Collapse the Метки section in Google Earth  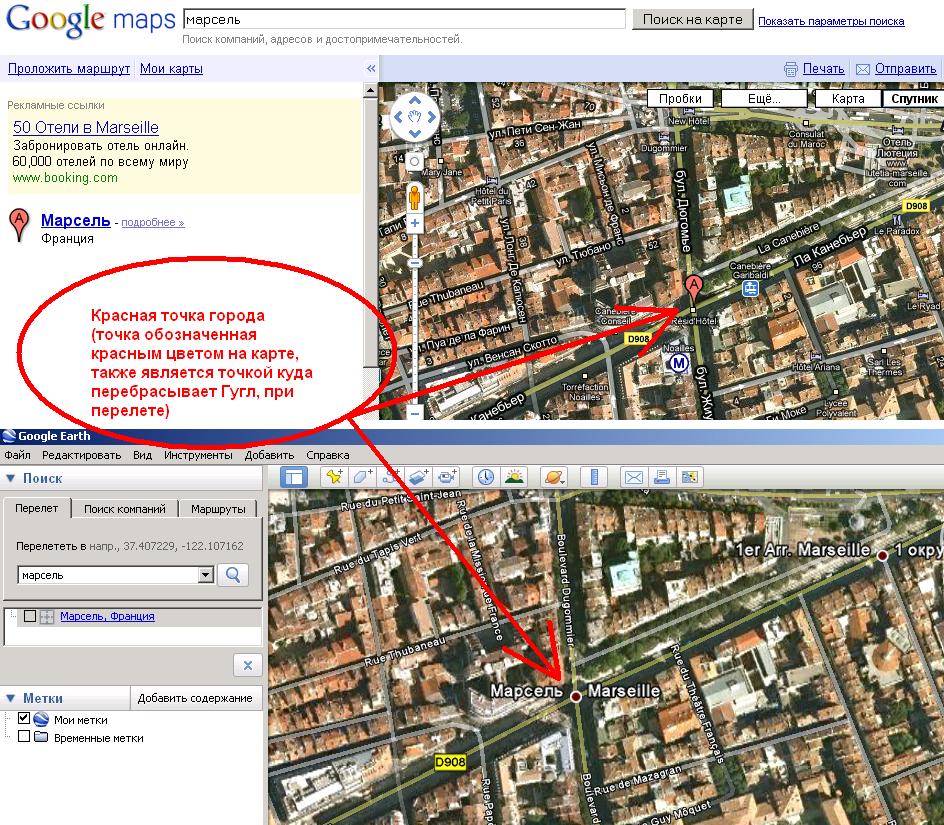click(10, 699)
